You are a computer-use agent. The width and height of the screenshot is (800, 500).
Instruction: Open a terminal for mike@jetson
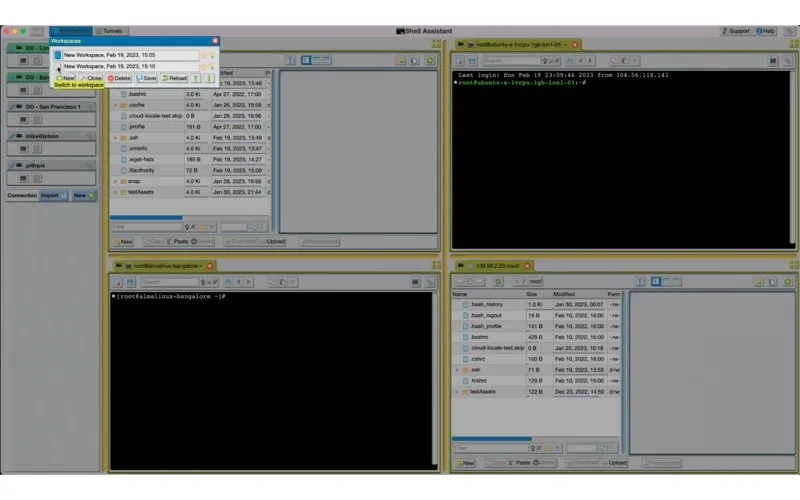[x=23, y=149]
